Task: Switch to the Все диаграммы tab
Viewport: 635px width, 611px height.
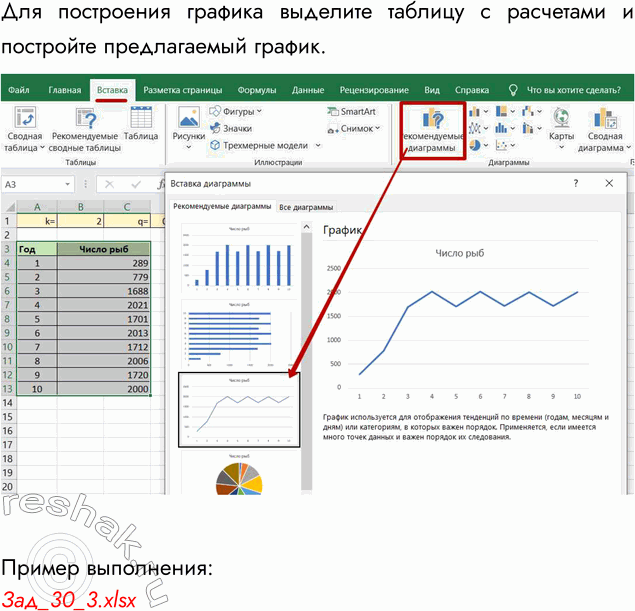Action: 306,207
